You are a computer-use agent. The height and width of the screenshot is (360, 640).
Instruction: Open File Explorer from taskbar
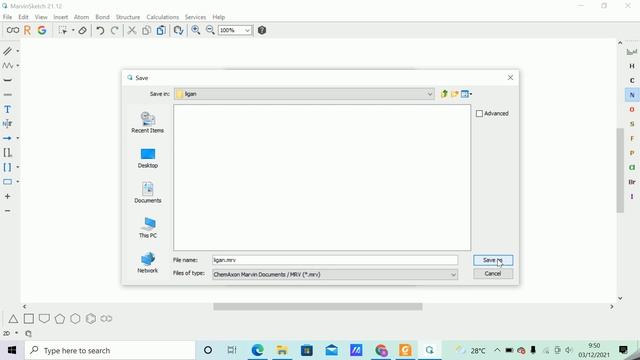(282, 350)
